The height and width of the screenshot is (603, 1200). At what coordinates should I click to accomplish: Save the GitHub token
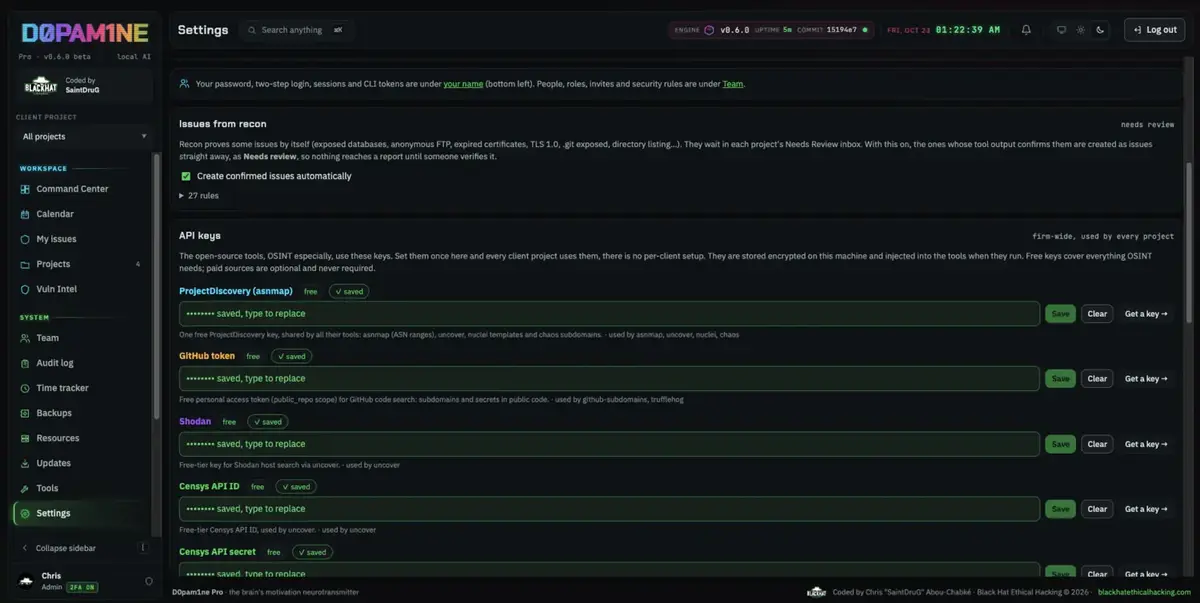(x=1061, y=379)
